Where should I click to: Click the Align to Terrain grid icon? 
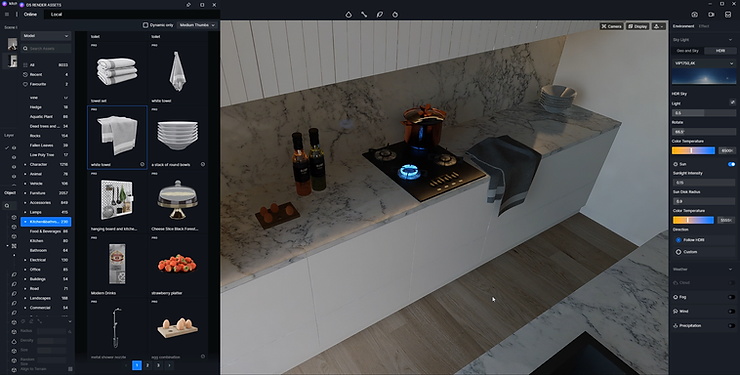70,369
